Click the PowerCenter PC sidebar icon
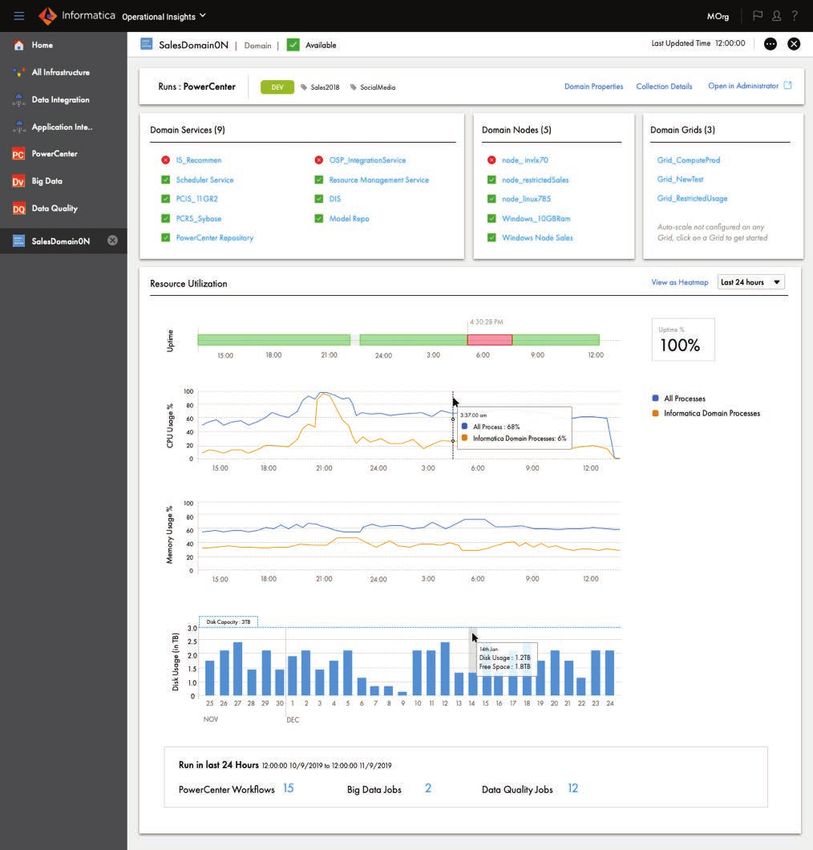The height and width of the screenshot is (850, 813). (x=18, y=154)
